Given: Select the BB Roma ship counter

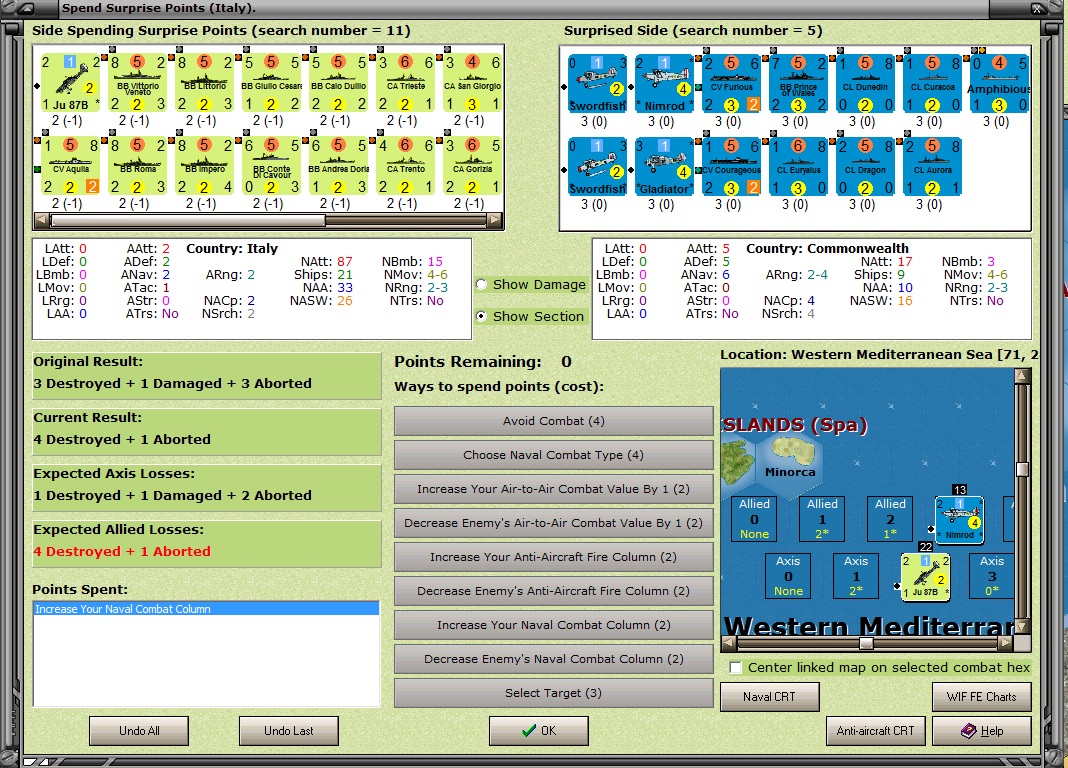Looking at the screenshot, I should tap(138, 165).
